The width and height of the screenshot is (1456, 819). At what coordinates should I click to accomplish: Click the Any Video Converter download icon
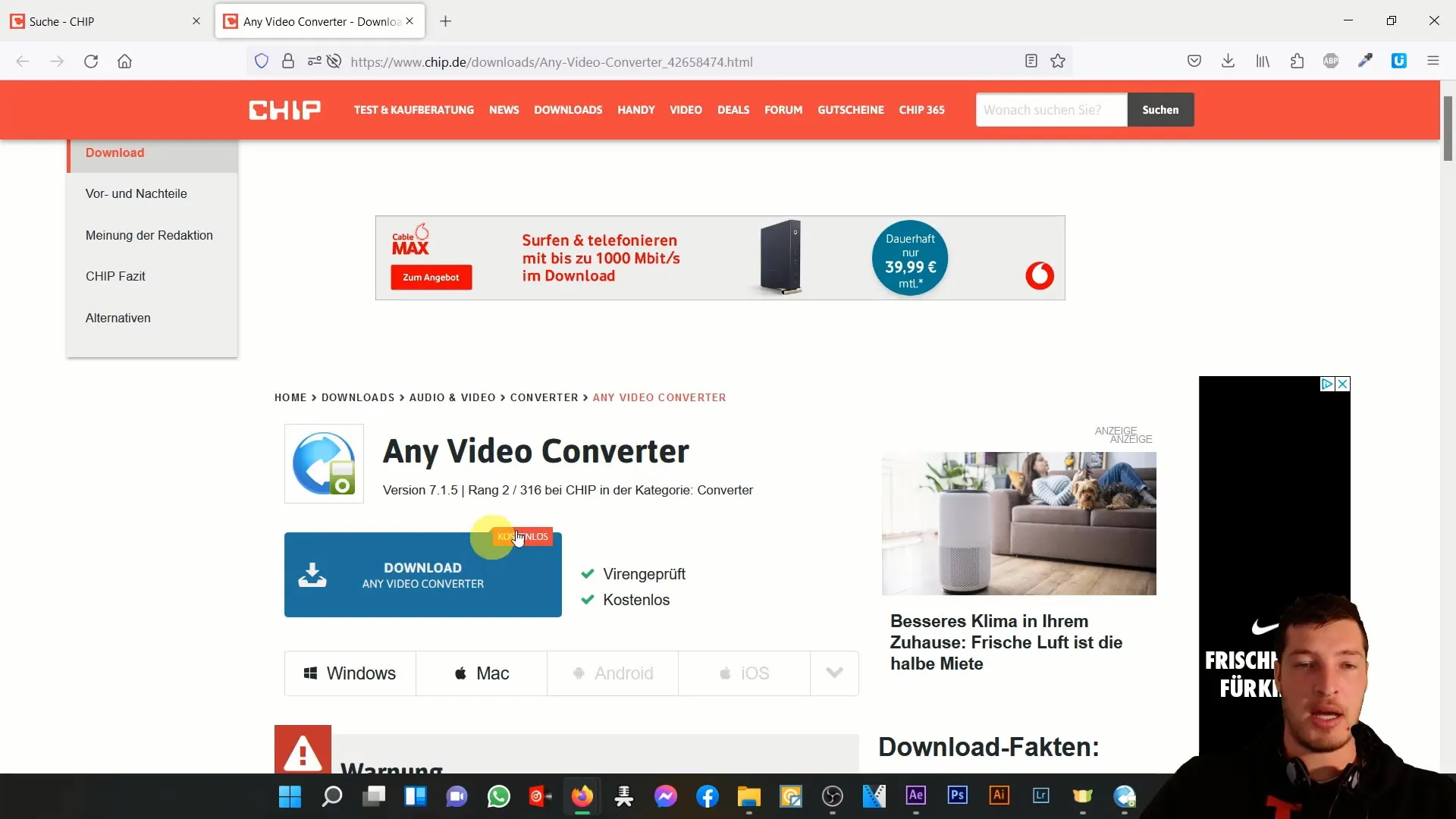312,574
